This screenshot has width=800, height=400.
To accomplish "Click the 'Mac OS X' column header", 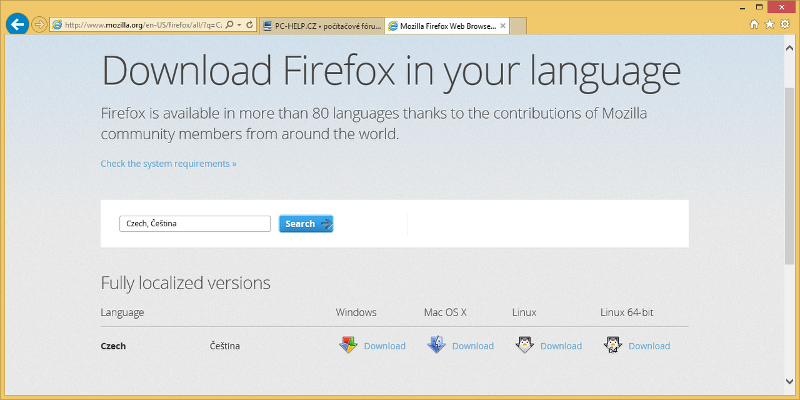I will (445, 312).
